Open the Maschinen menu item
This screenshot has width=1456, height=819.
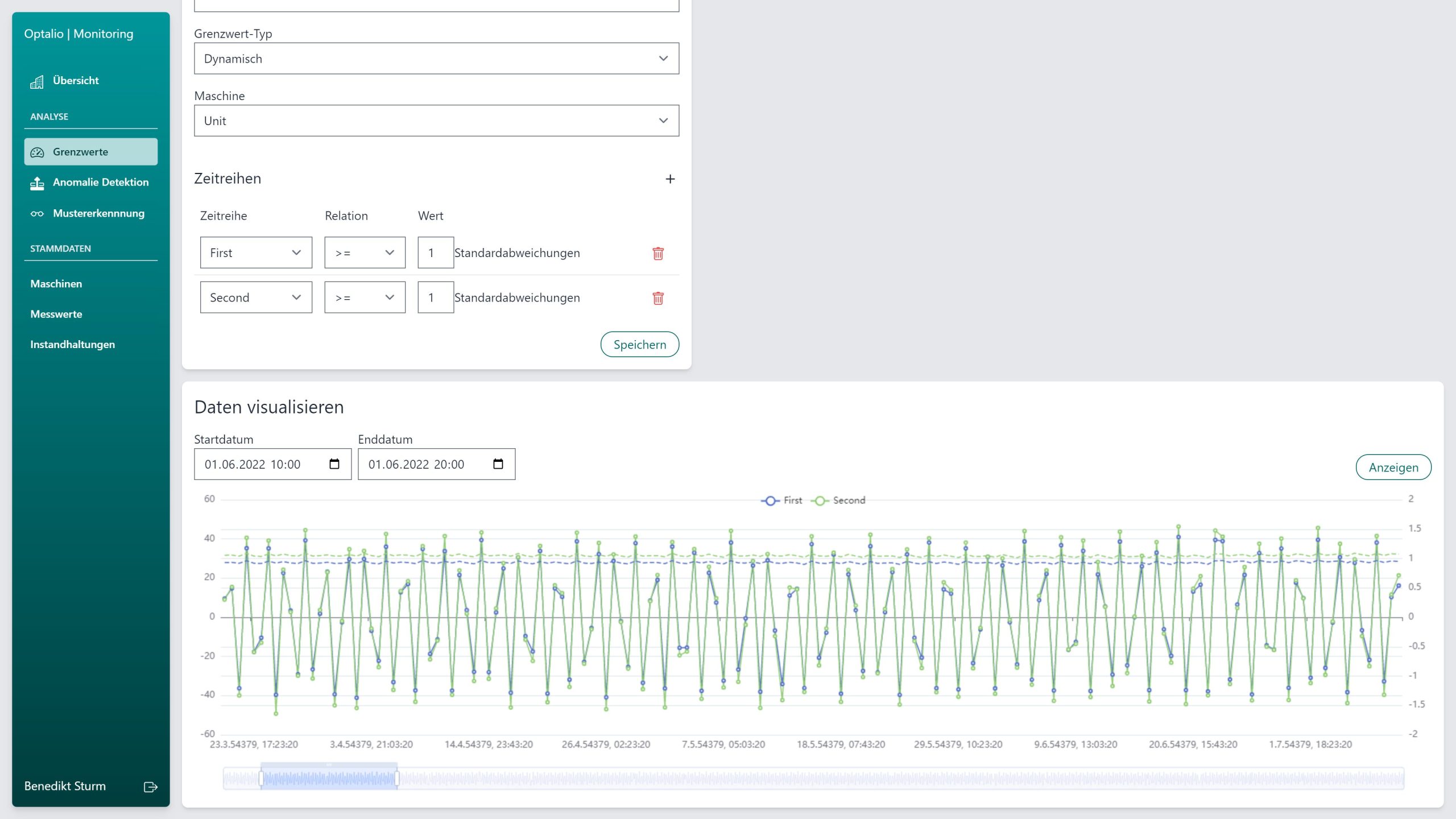[x=56, y=284]
